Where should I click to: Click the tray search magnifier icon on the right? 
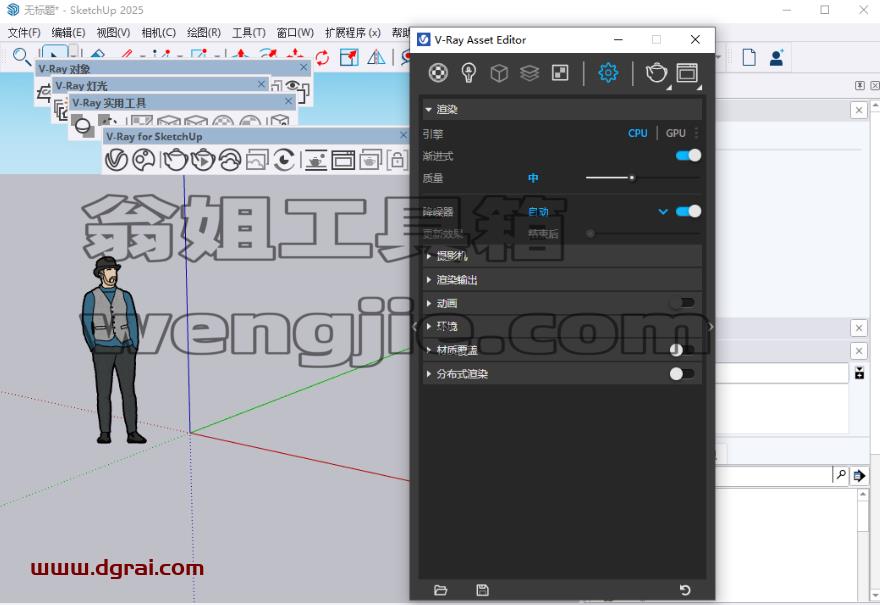tap(841, 475)
